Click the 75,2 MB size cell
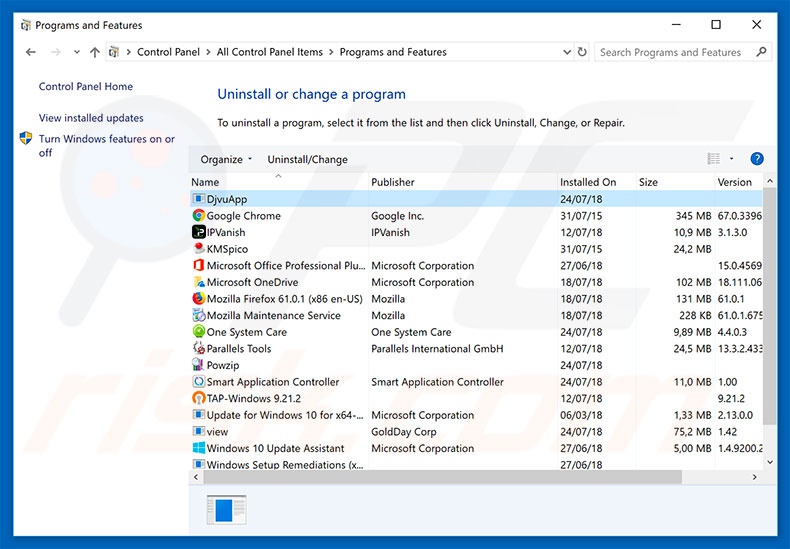Image resolution: width=790 pixels, height=549 pixels. (692, 432)
